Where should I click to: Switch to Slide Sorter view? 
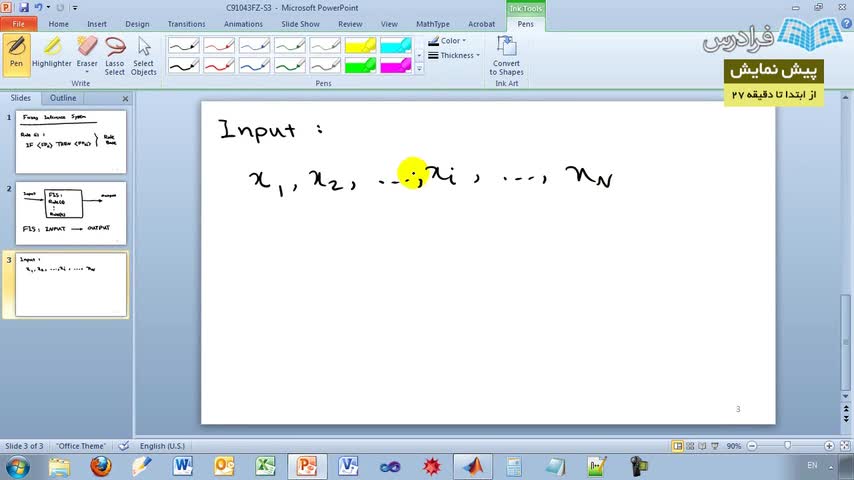tap(690, 446)
